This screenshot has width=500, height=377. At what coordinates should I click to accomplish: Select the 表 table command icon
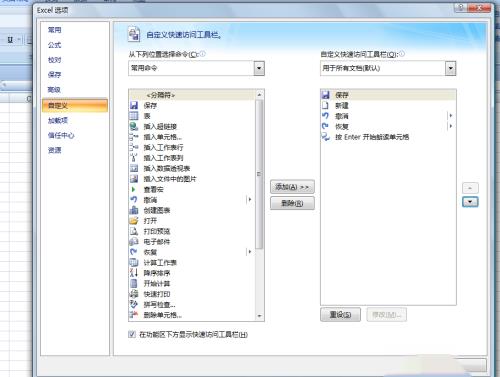click(134, 116)
